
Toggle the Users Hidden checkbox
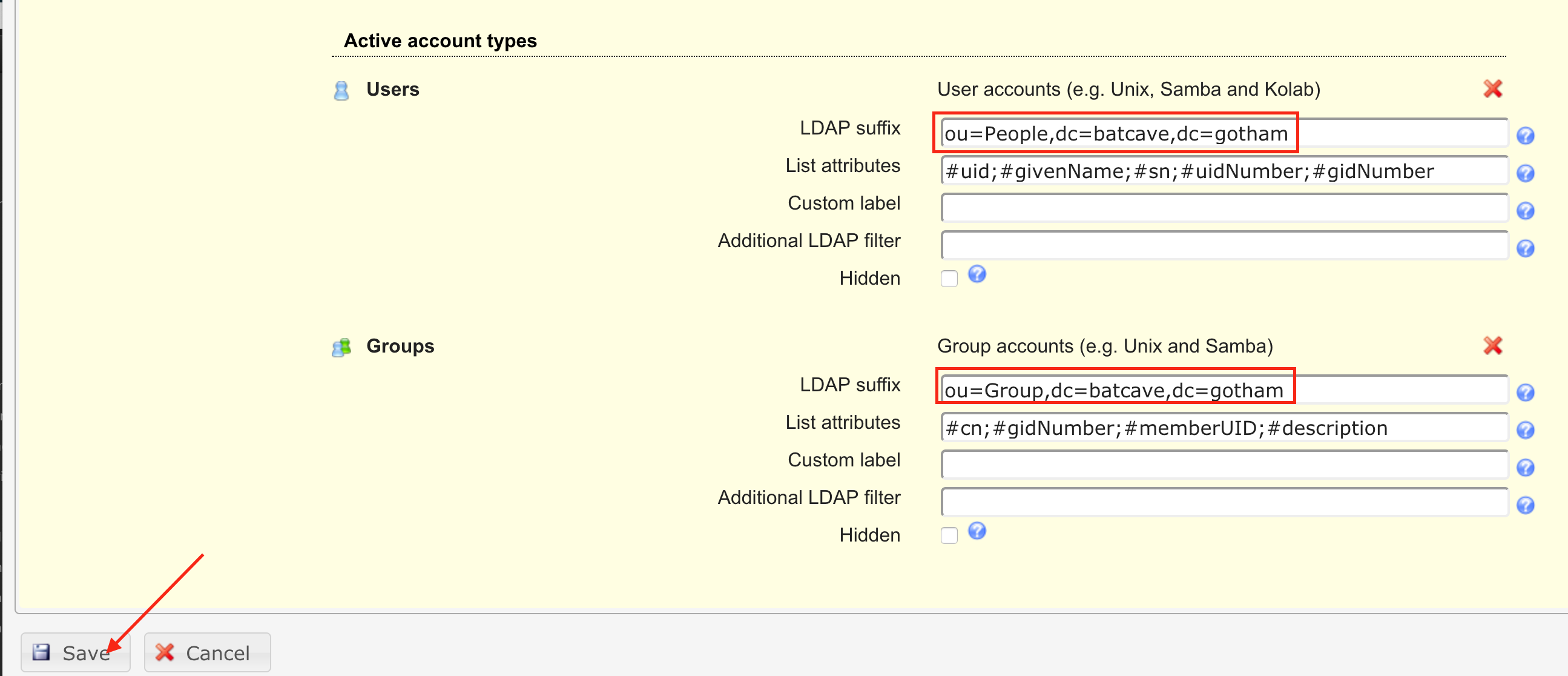coord(948,279)
